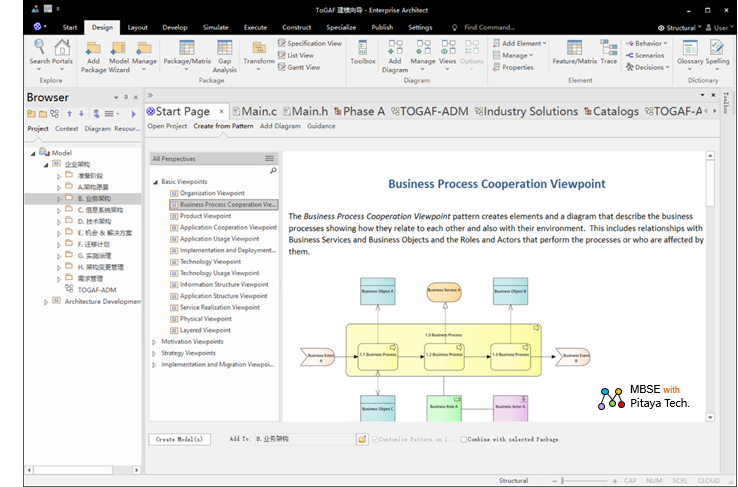This screenshot has height=487, width=738.
Task: Open Behavior dropdown
Action: click(646, 43)
